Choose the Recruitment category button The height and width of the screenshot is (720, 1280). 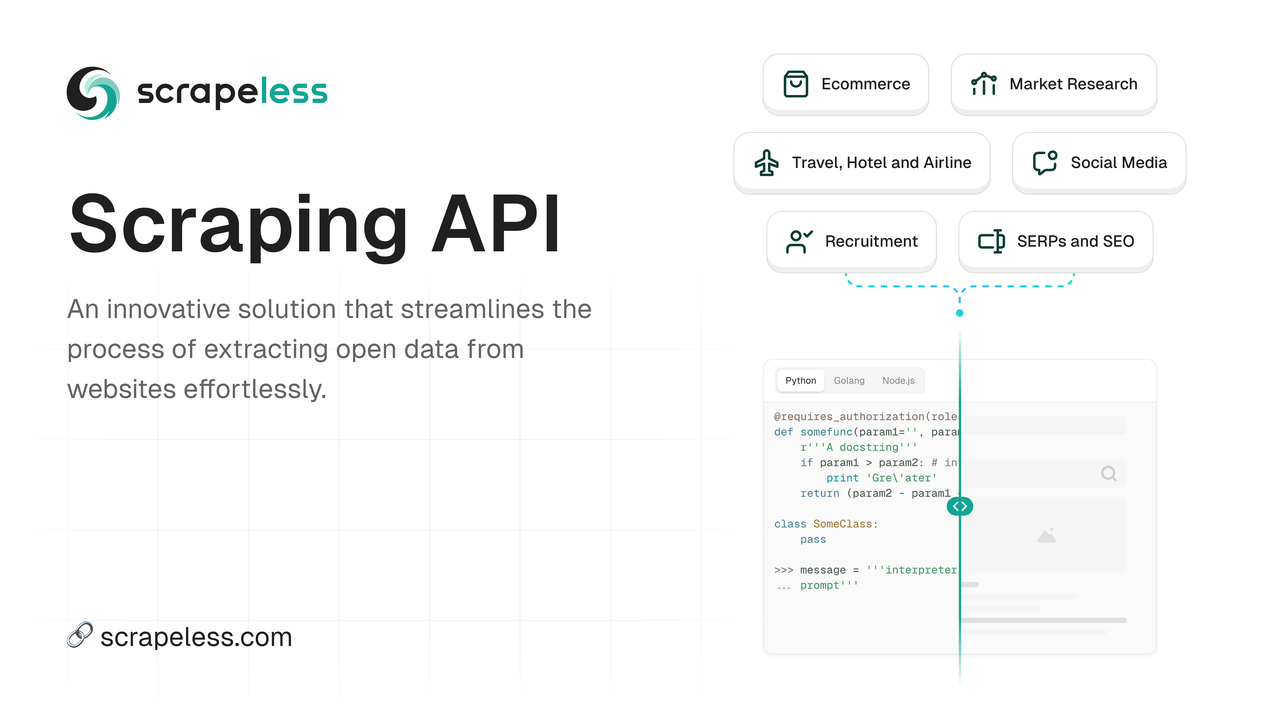852,241
